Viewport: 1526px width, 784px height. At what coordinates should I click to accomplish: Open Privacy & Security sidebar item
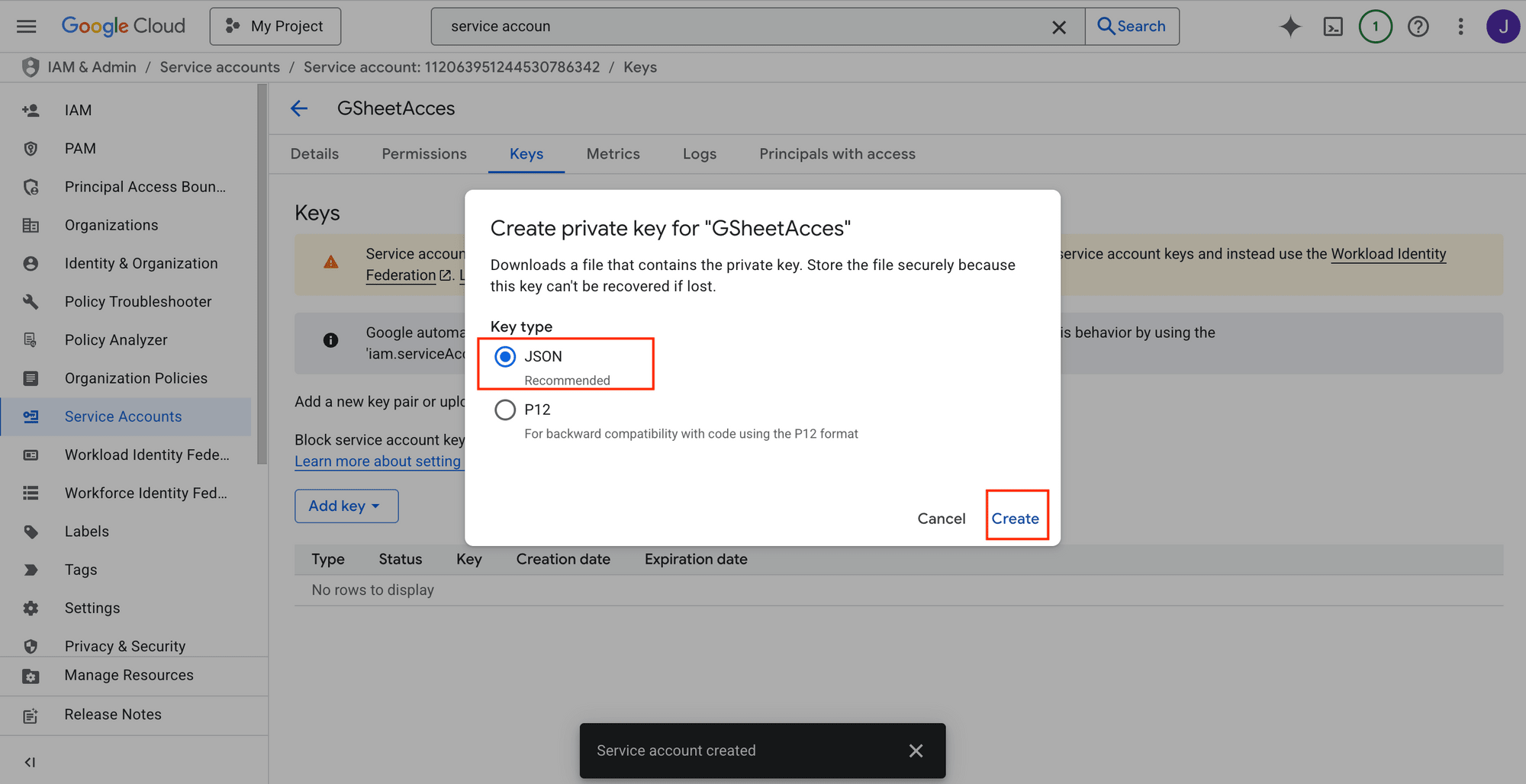coord(126,646)
